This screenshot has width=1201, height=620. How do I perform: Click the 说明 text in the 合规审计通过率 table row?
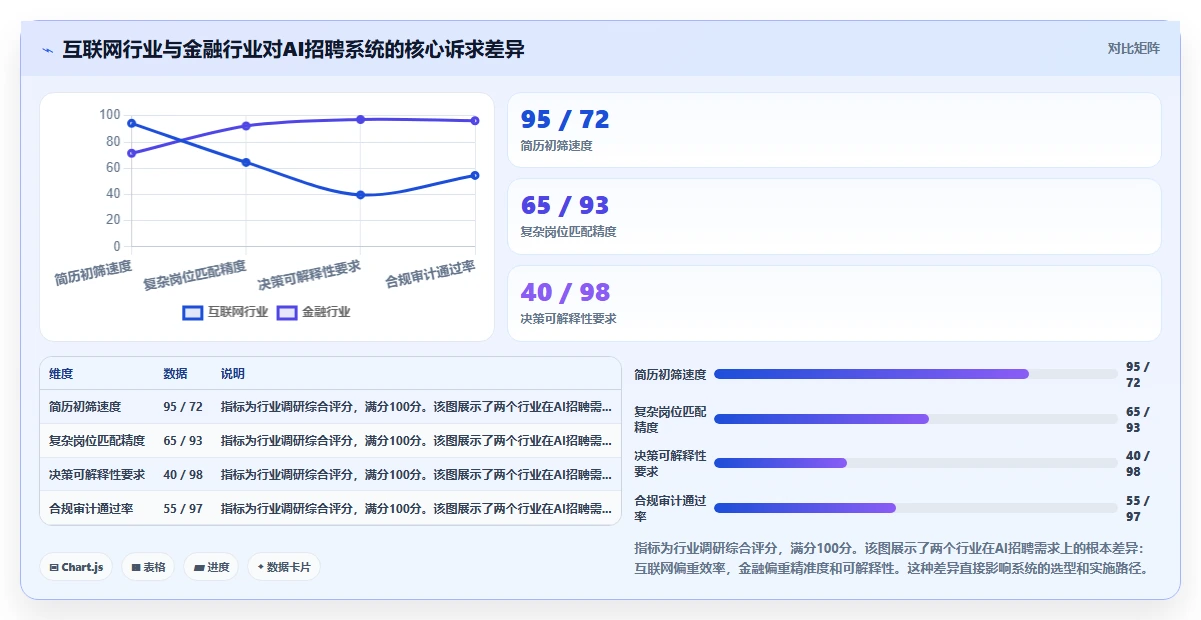(x=416, y=509)
